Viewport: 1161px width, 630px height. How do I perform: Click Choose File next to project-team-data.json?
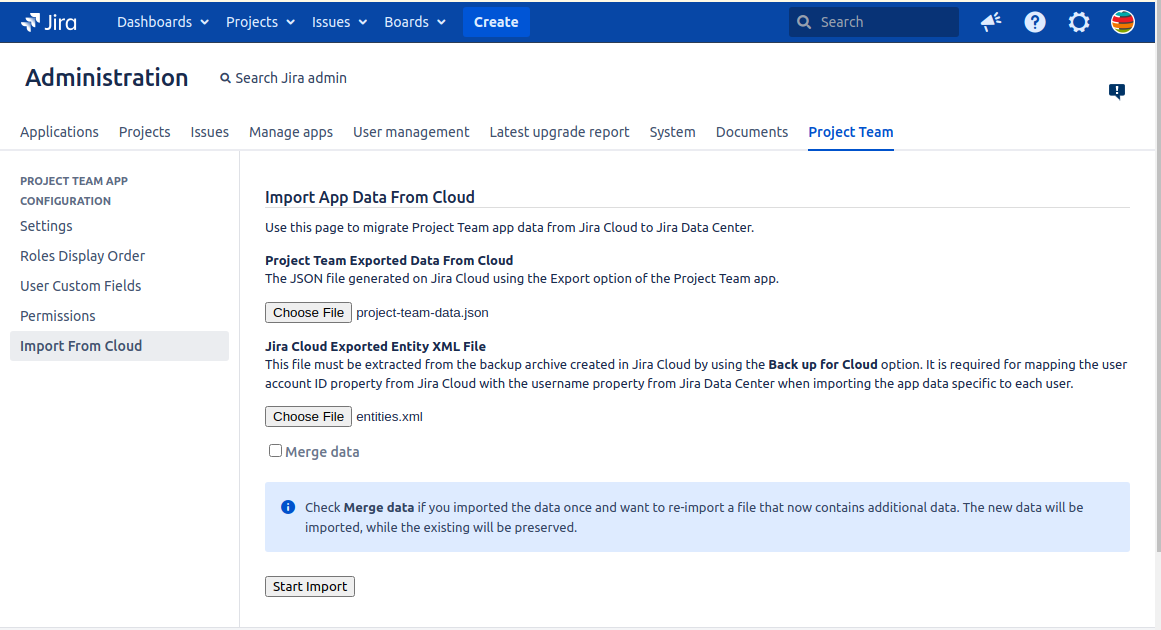[309, 313]
